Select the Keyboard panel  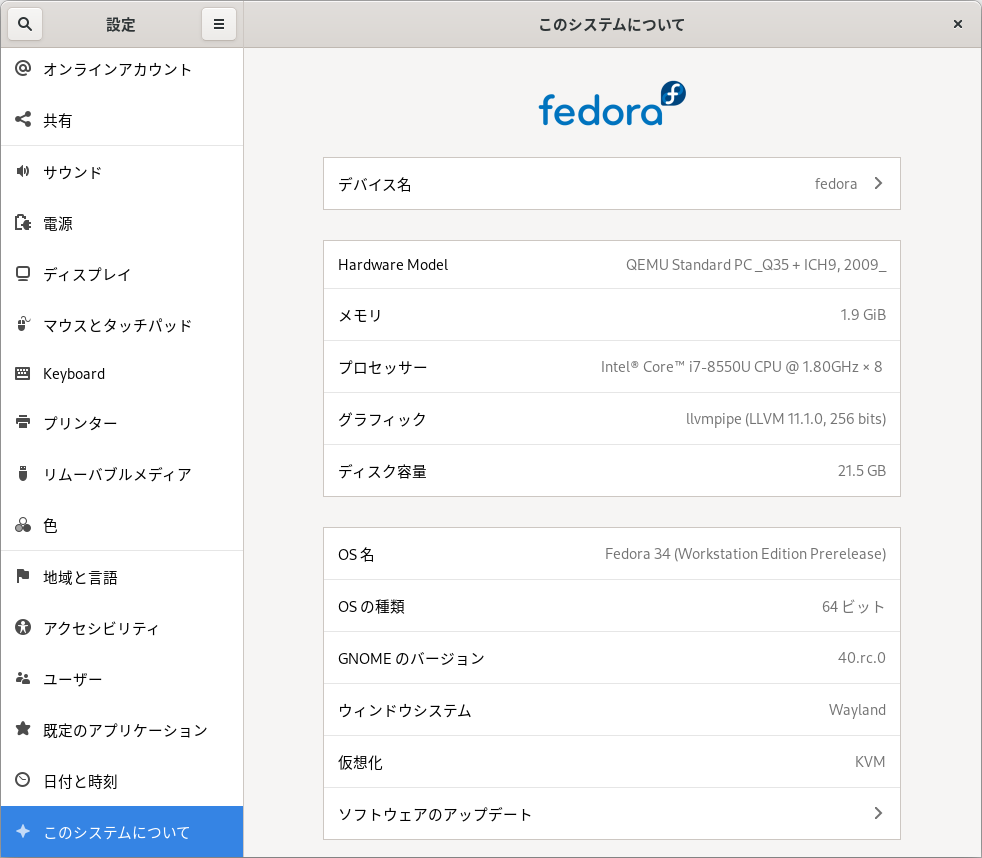122,374
